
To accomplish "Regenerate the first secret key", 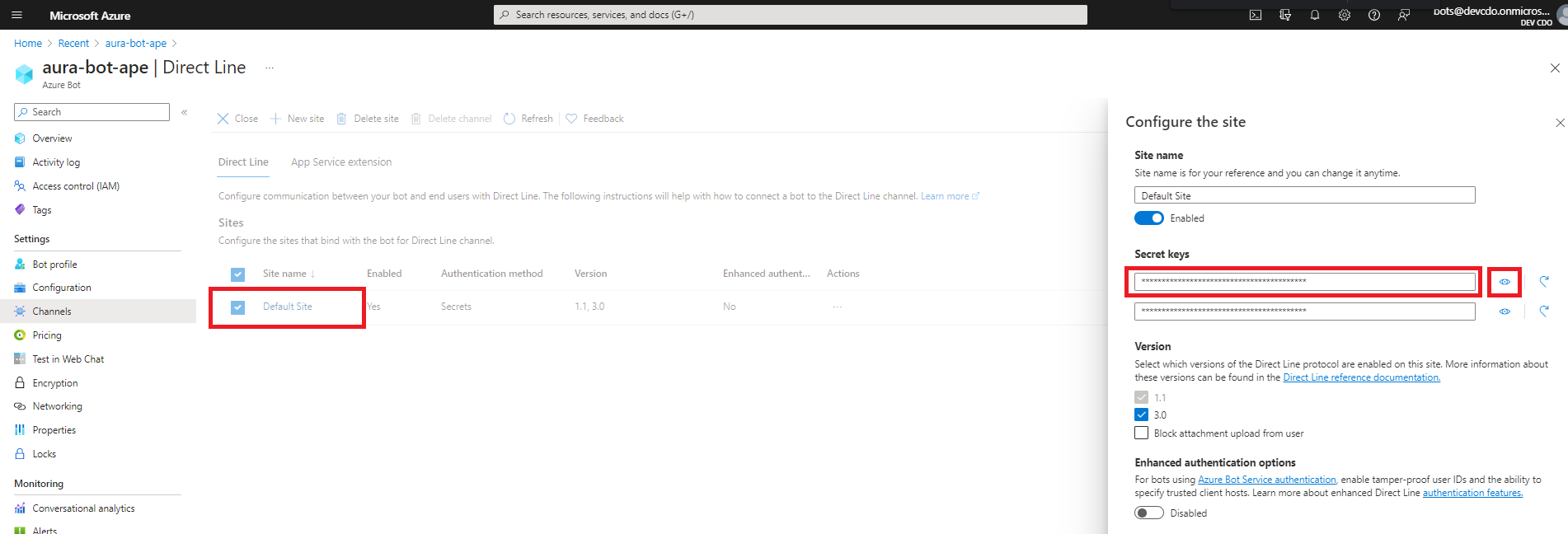I will pyautogui.click(x=1544, y=282).
